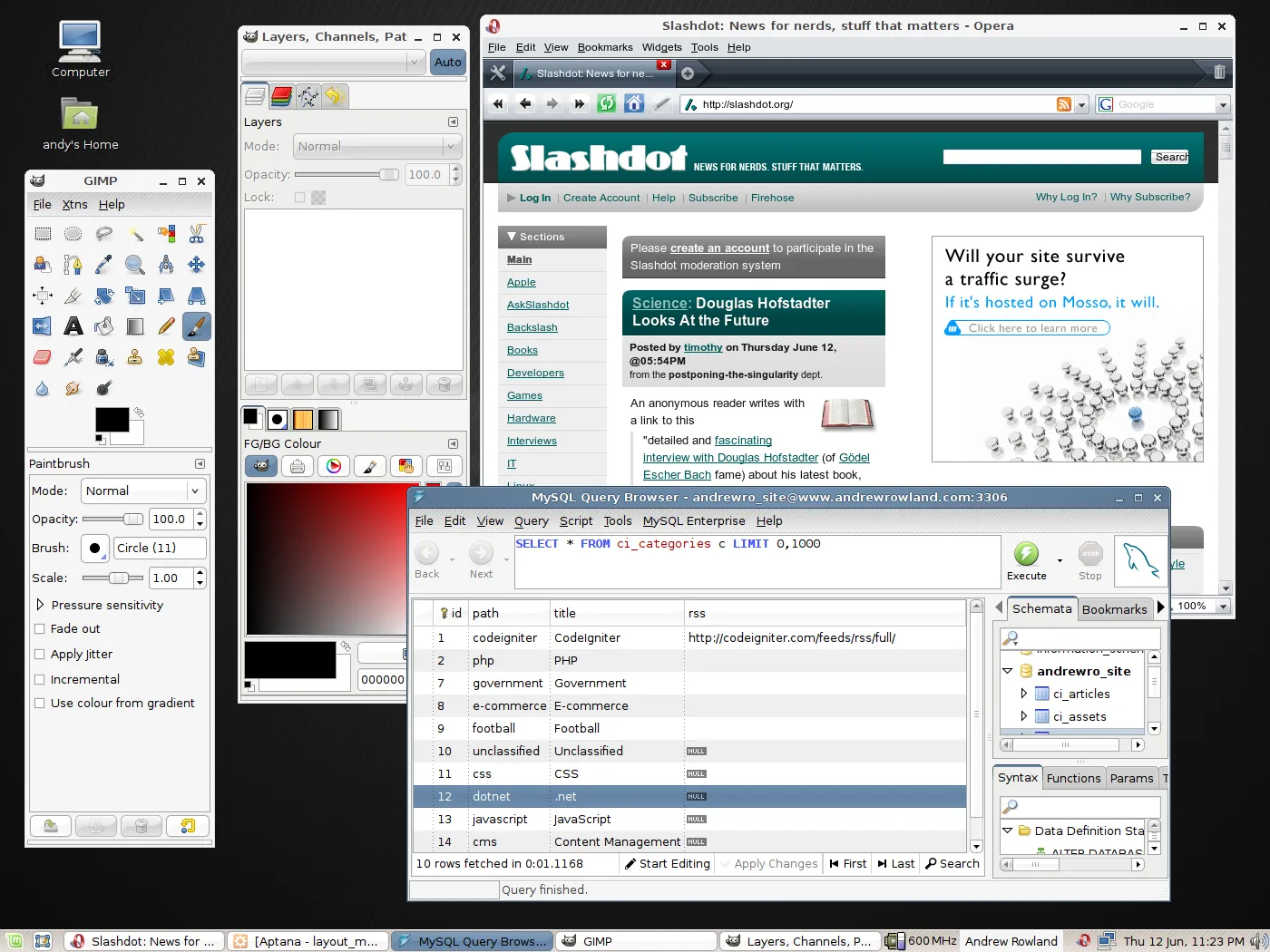Select the Zoom magnifier tool in GIMP

(x=135, y=265)
